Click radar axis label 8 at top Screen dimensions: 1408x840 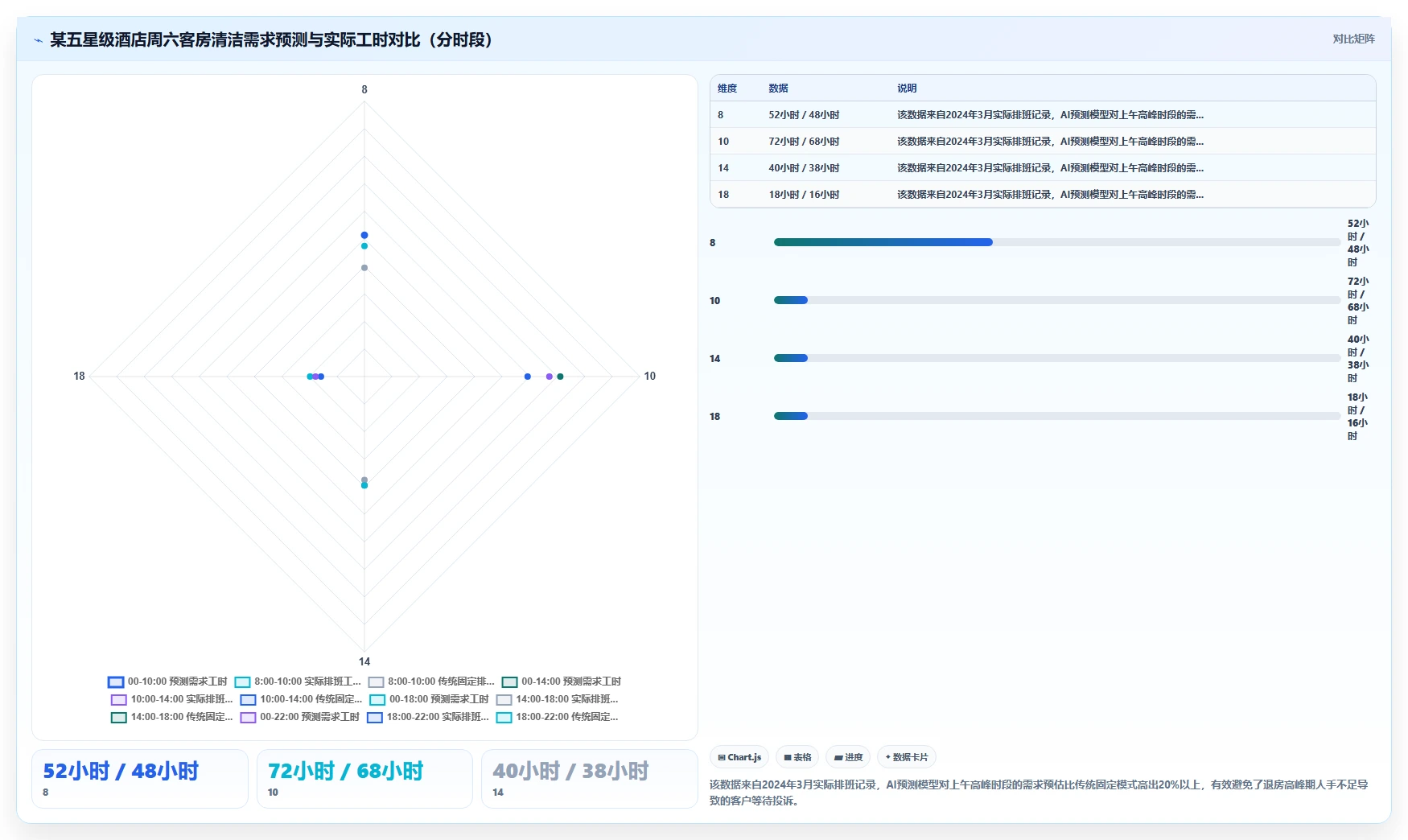pyautogui.click(x=364, y=90)
